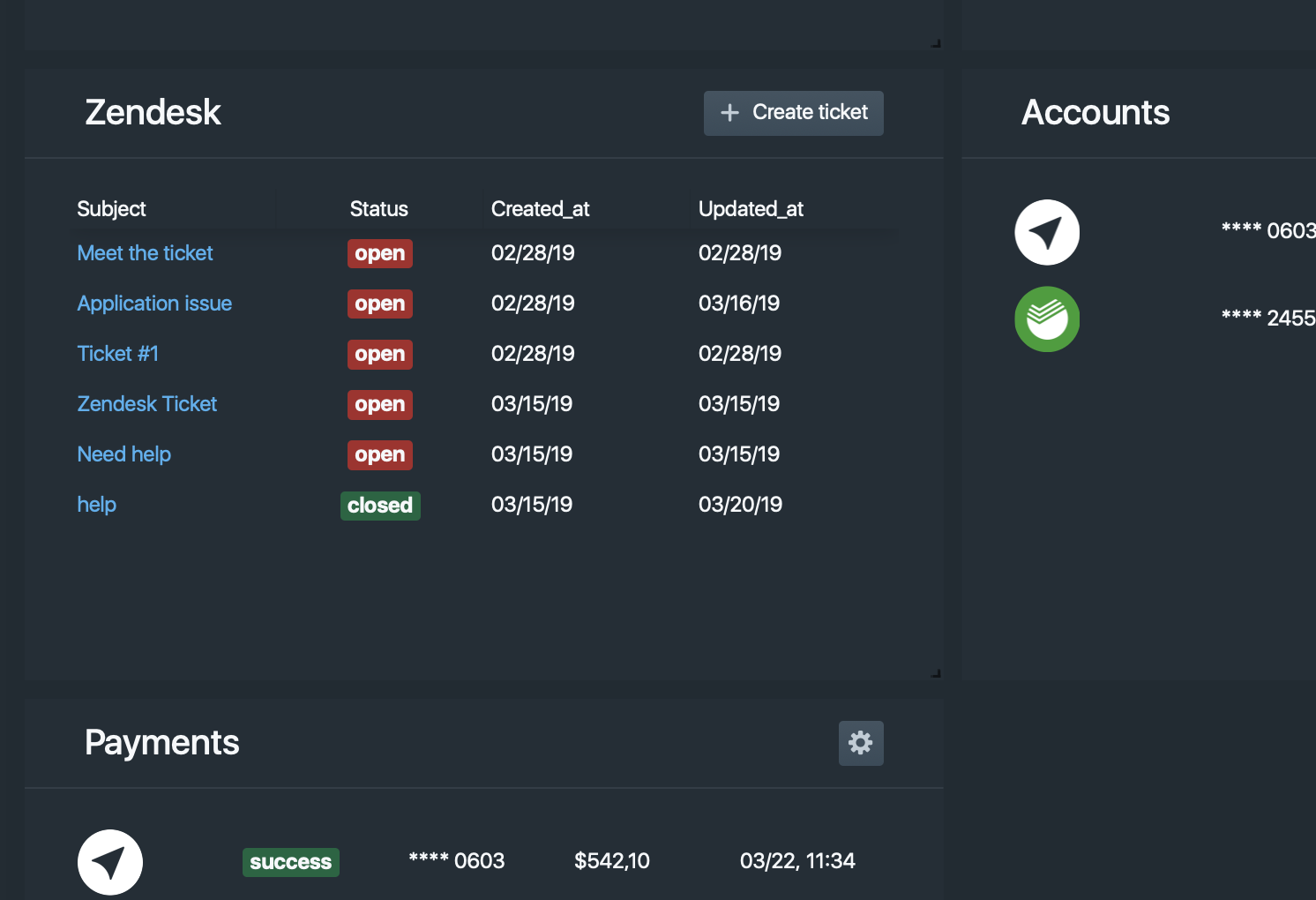Viewport: 1316px width, 900px height.
Task: Open the 'Meet the ticket' link
Action: pos(145,253)
